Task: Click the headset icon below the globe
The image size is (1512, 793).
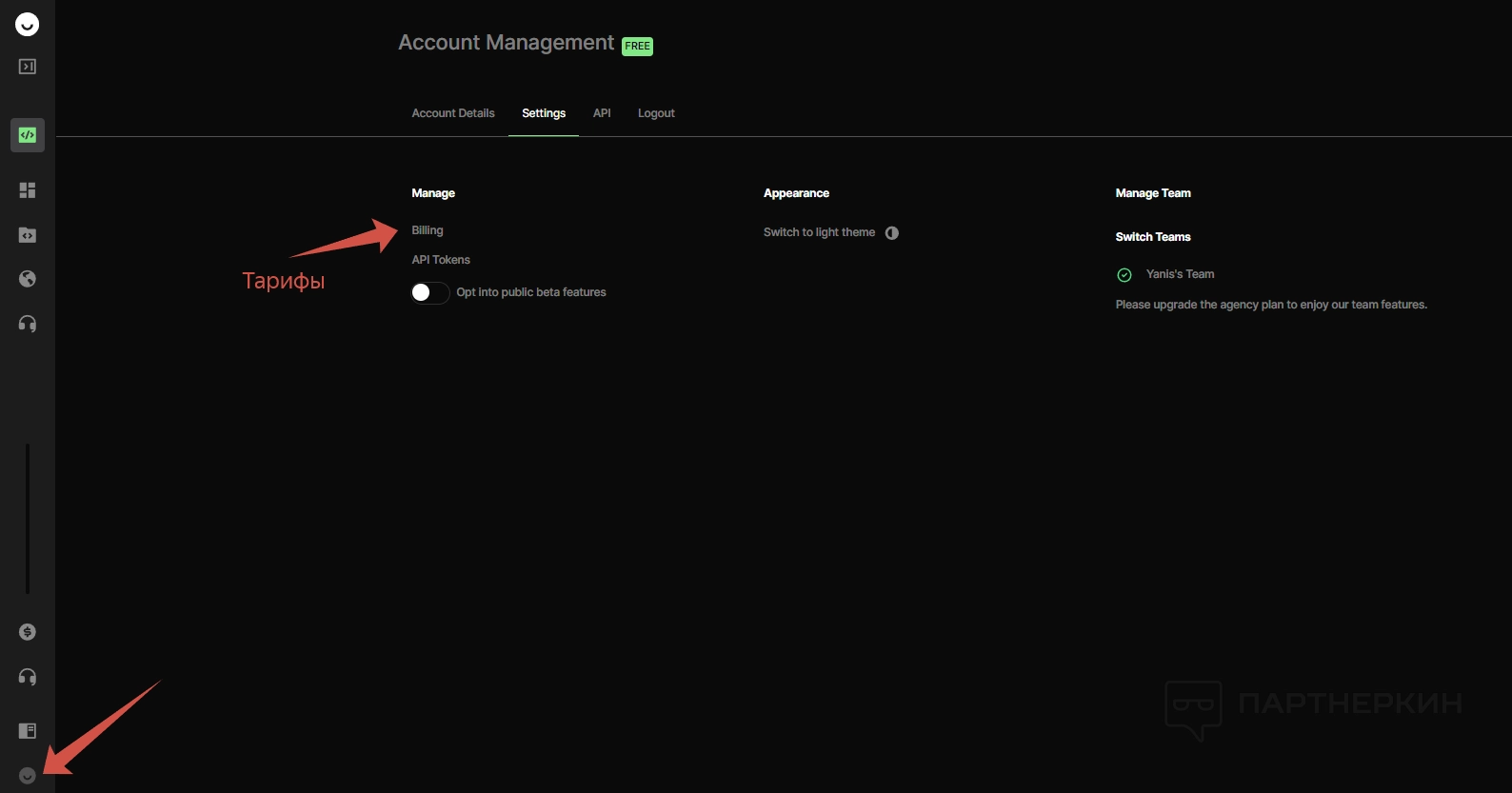Action: coord(28,325)
